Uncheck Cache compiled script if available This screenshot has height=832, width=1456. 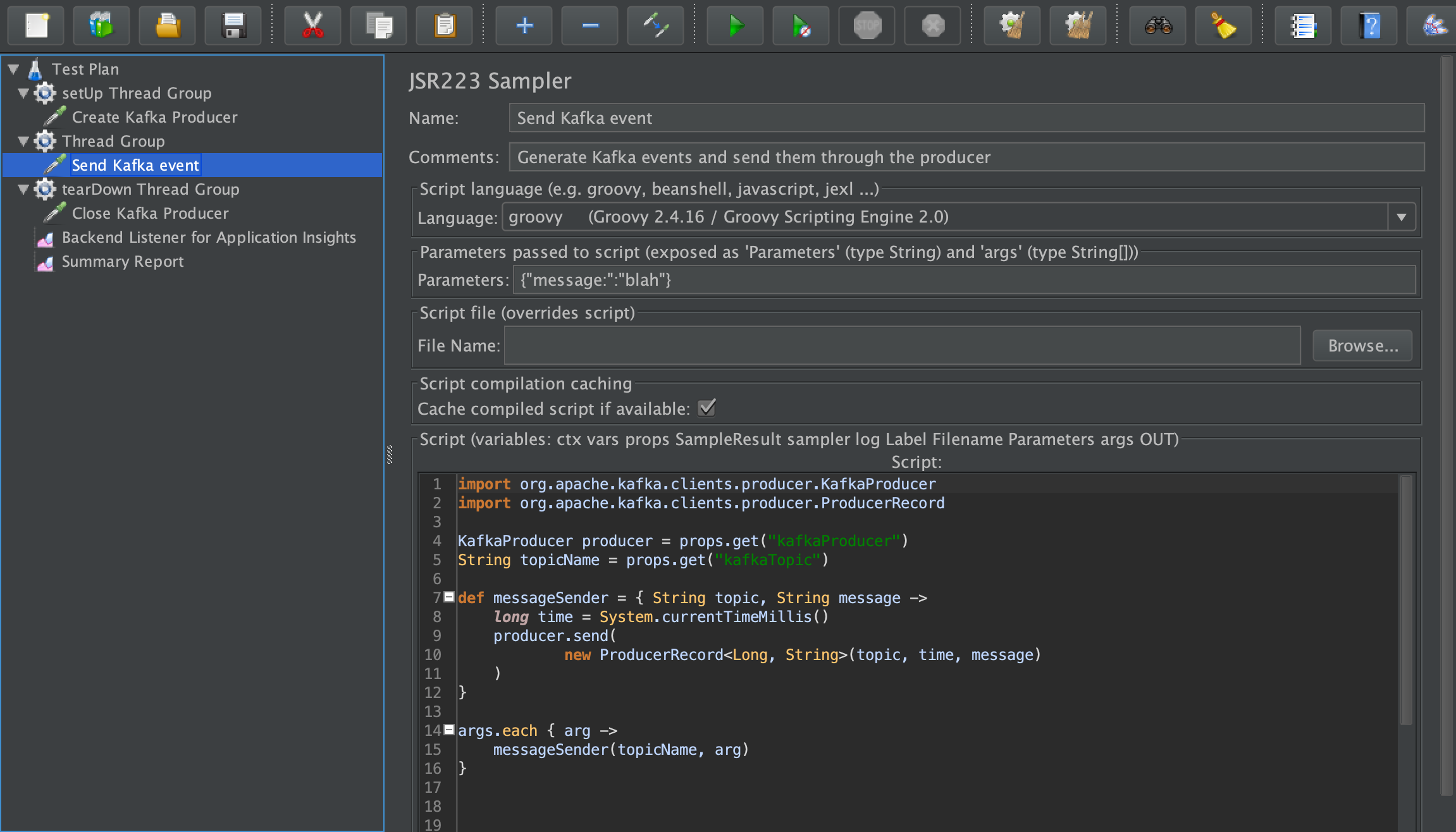point(707,408)
